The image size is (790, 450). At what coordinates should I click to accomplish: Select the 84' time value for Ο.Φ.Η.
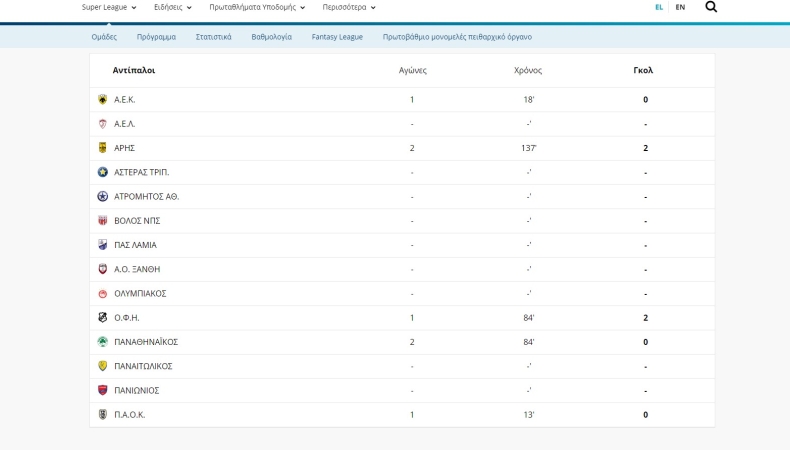pos(529,317)
